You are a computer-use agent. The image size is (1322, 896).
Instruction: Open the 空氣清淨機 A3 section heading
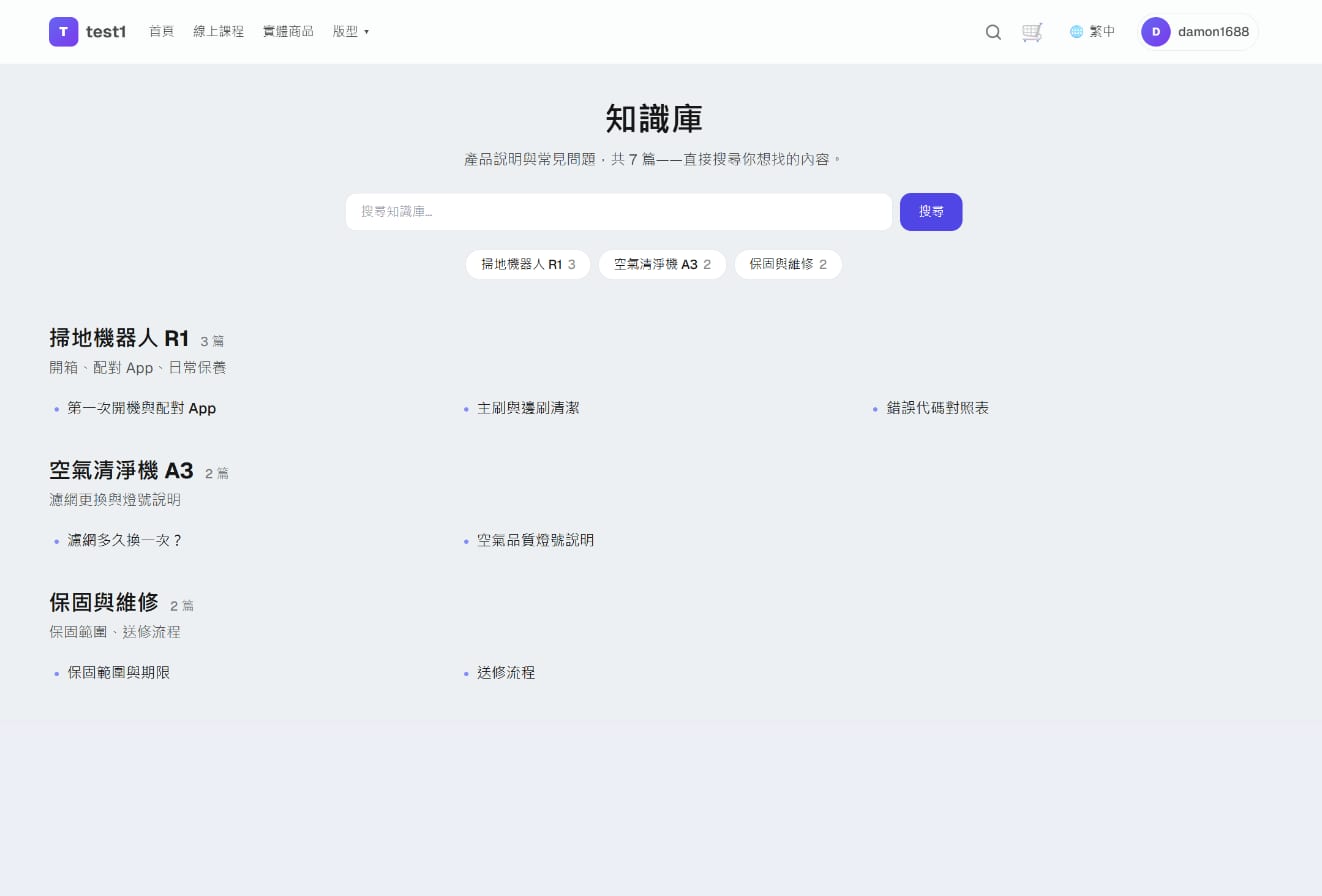coord(121,471)
